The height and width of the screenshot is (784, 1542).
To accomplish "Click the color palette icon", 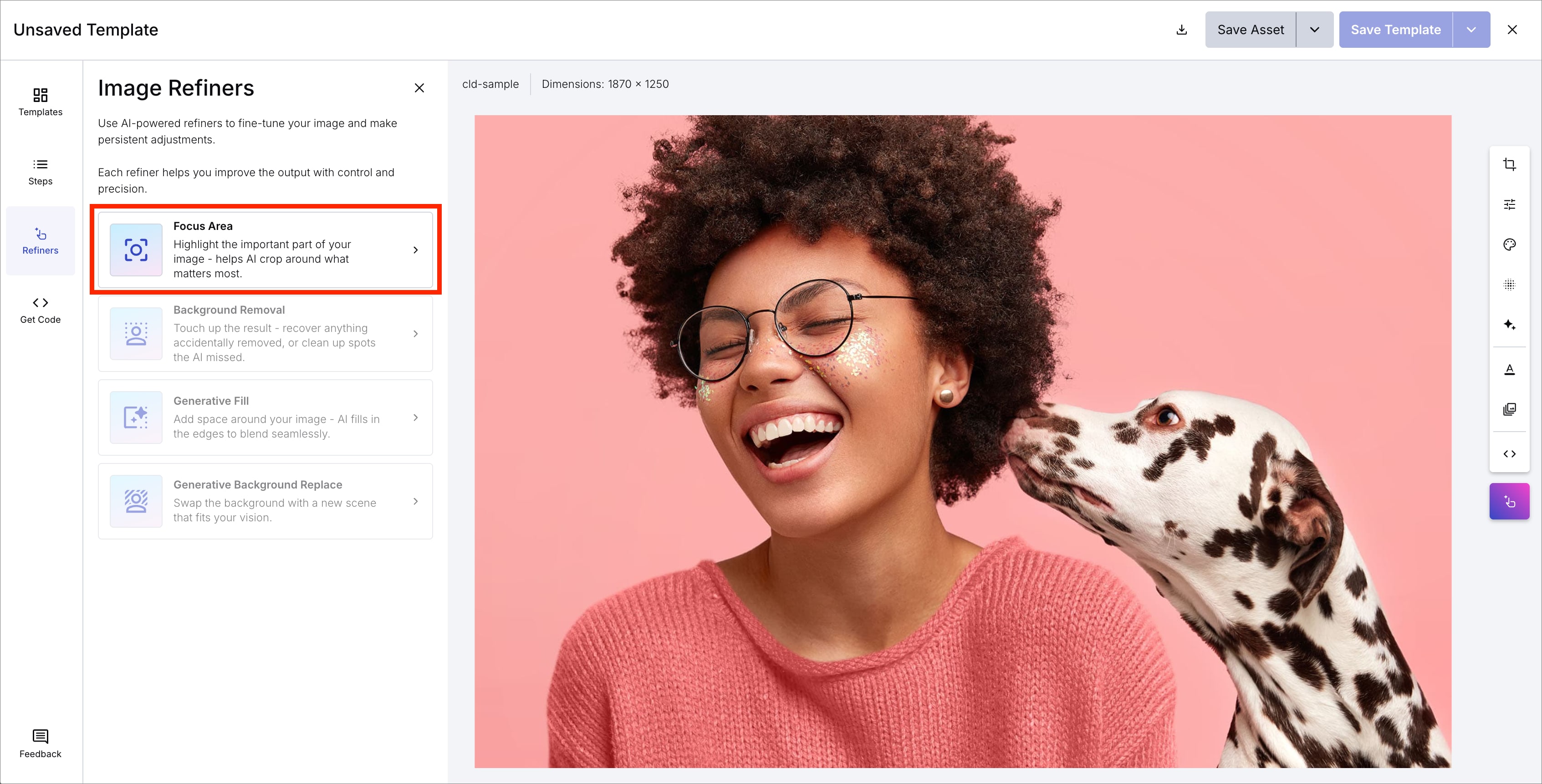I will coord(1509,245).
